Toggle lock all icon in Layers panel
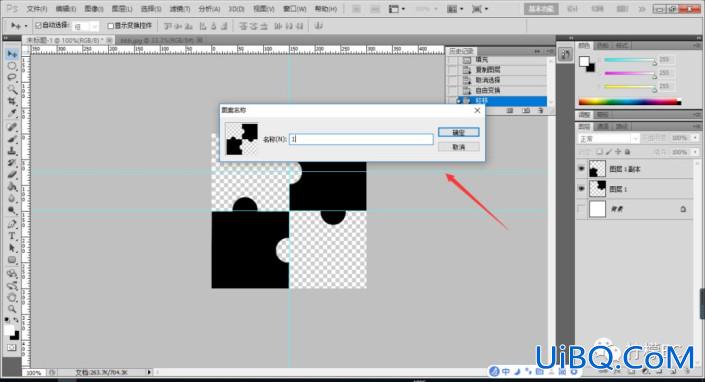 pos(628,152)
